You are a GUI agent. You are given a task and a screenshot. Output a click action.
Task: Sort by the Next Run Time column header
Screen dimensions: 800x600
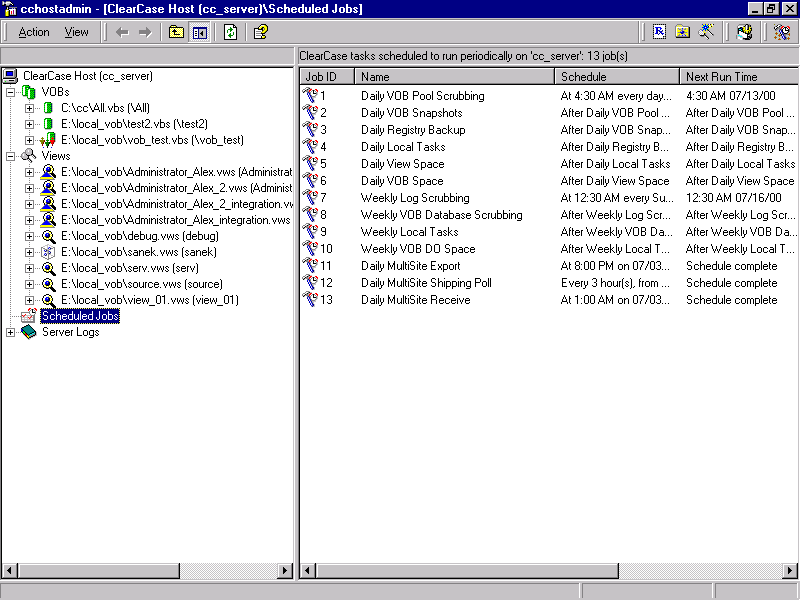(x=739, y=77)
